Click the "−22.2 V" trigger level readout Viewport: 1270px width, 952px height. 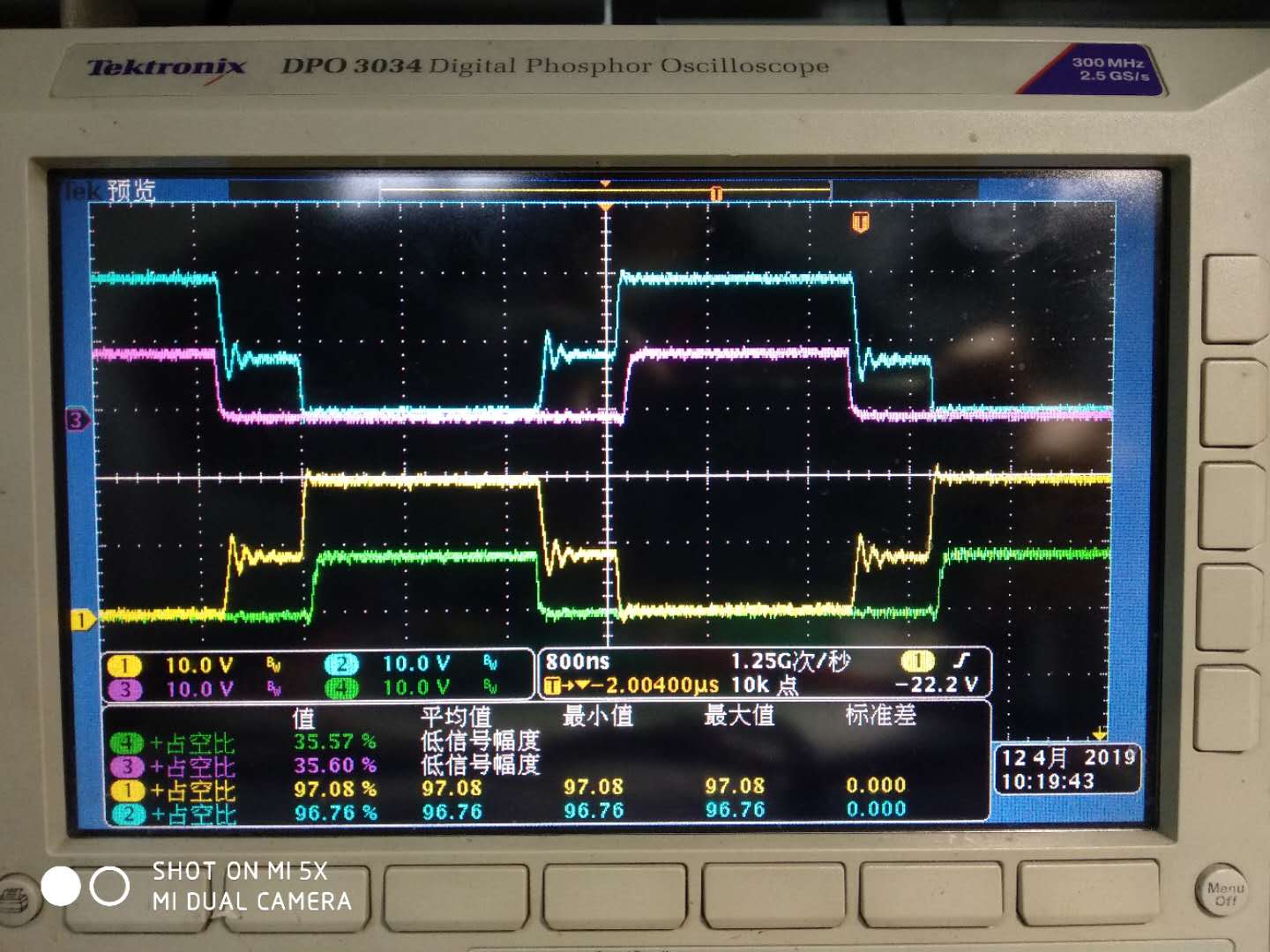pos(936,684)
